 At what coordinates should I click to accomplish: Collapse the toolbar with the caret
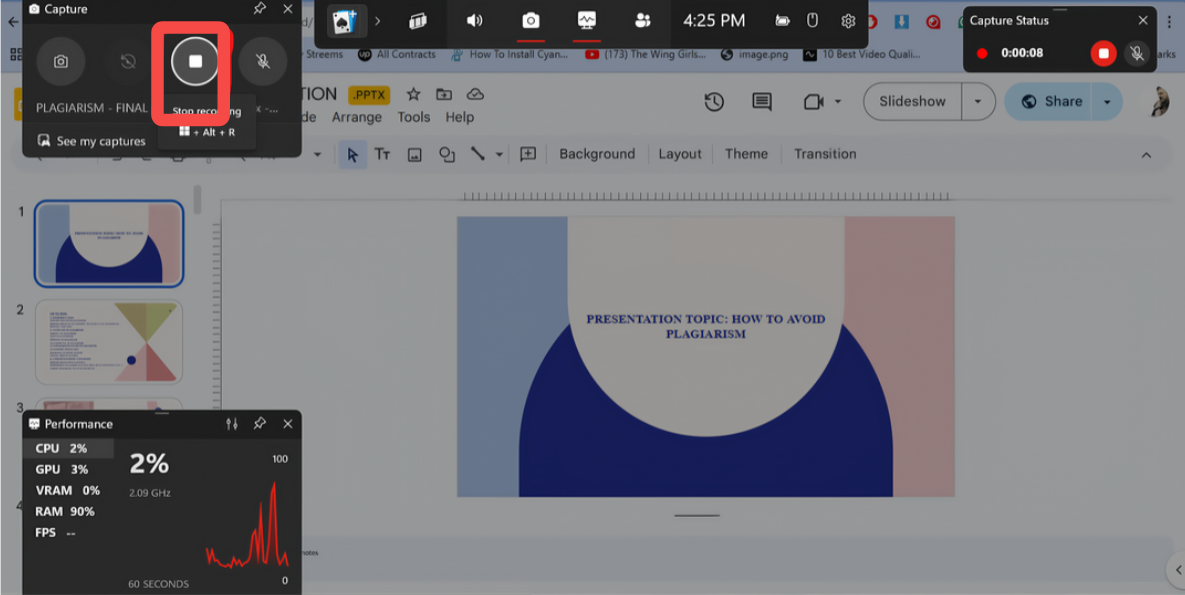(1146, 155)
